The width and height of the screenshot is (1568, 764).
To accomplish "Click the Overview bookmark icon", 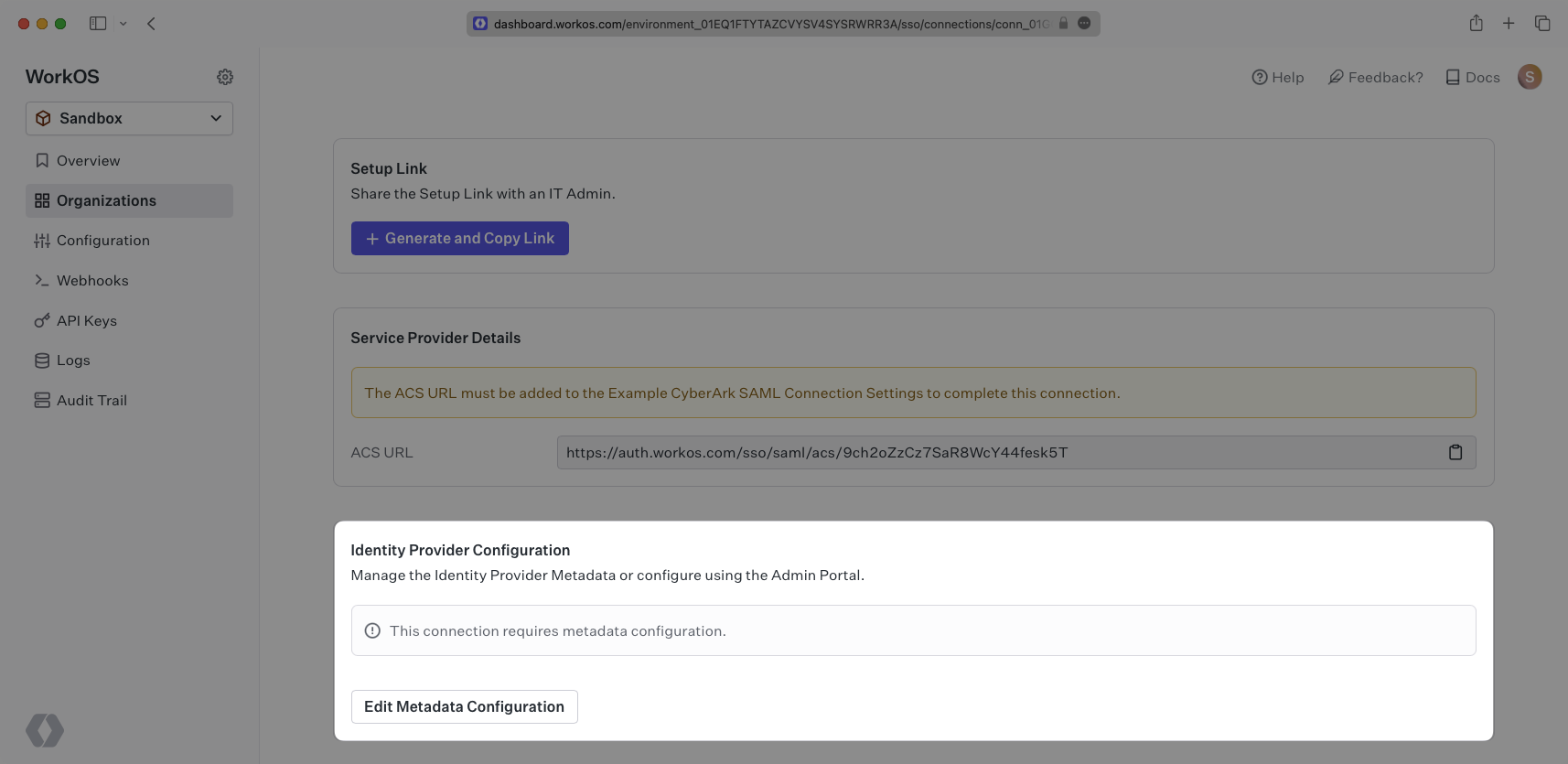I will pyautogui.click(x=42, y=160).
